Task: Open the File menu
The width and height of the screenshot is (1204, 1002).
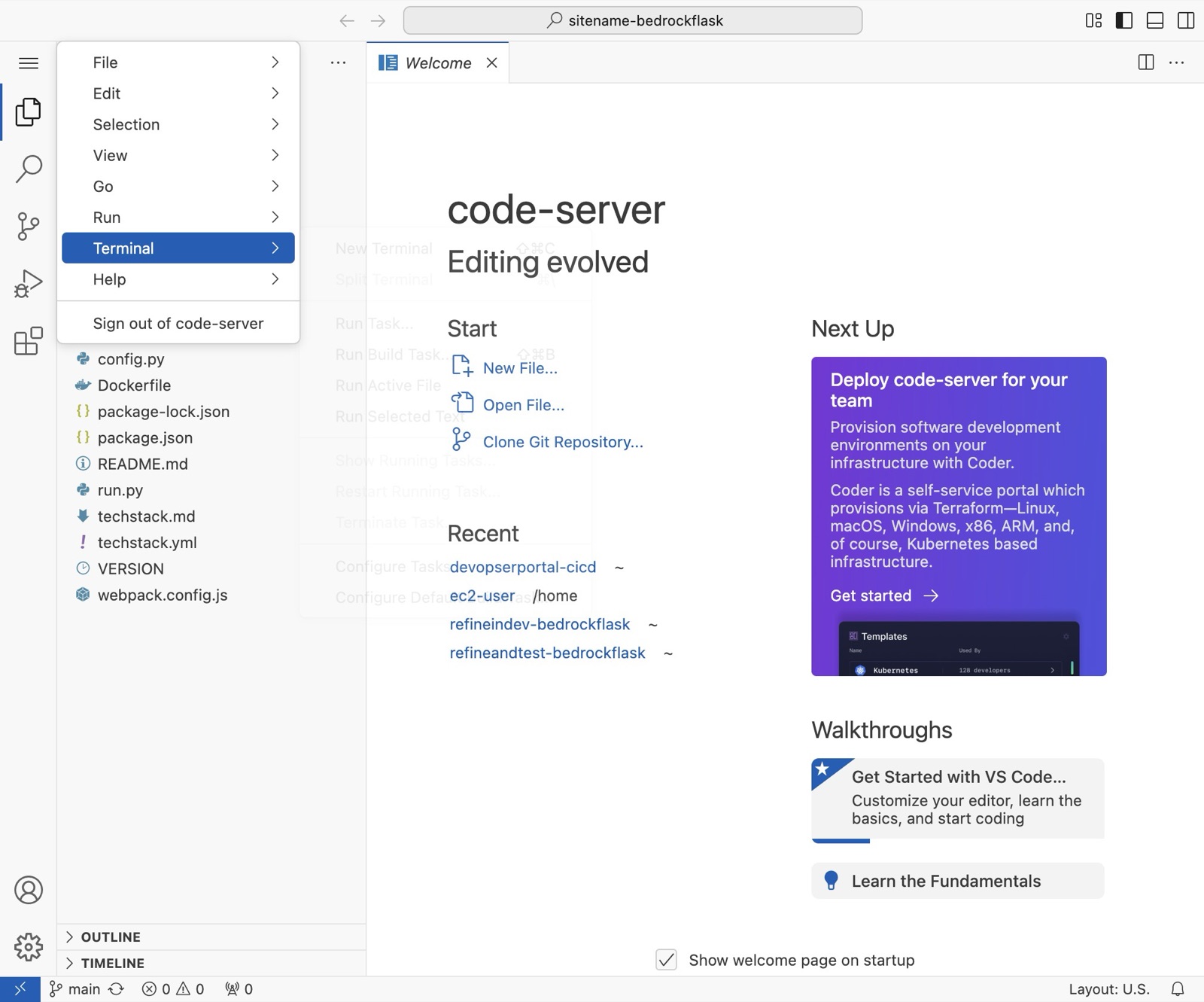Action: pyautogui.click(x=178, y=62)
